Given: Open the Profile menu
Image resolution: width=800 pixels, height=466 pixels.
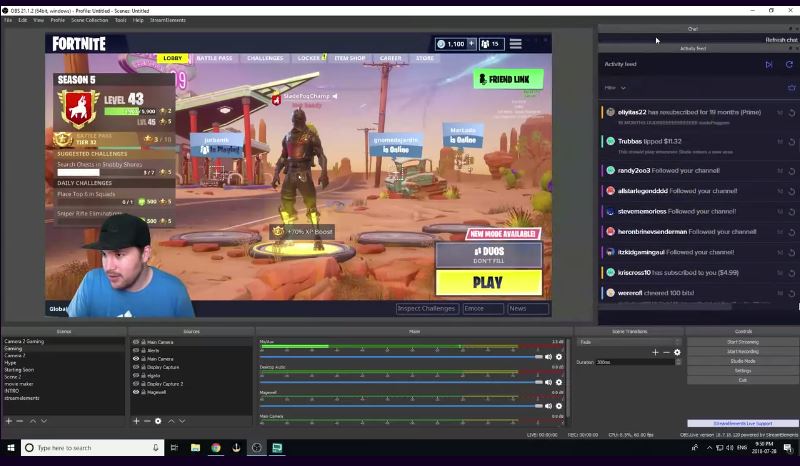Looking at the screenshot, I should coord(58,20).
